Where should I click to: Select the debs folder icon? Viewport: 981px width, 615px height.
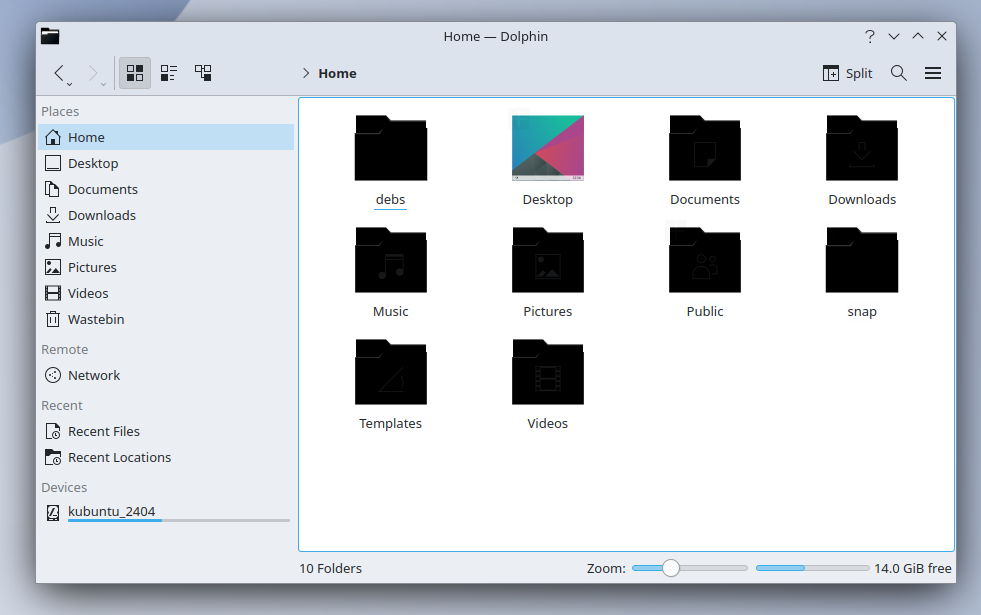pyautogui.click(x=390, y=148)
